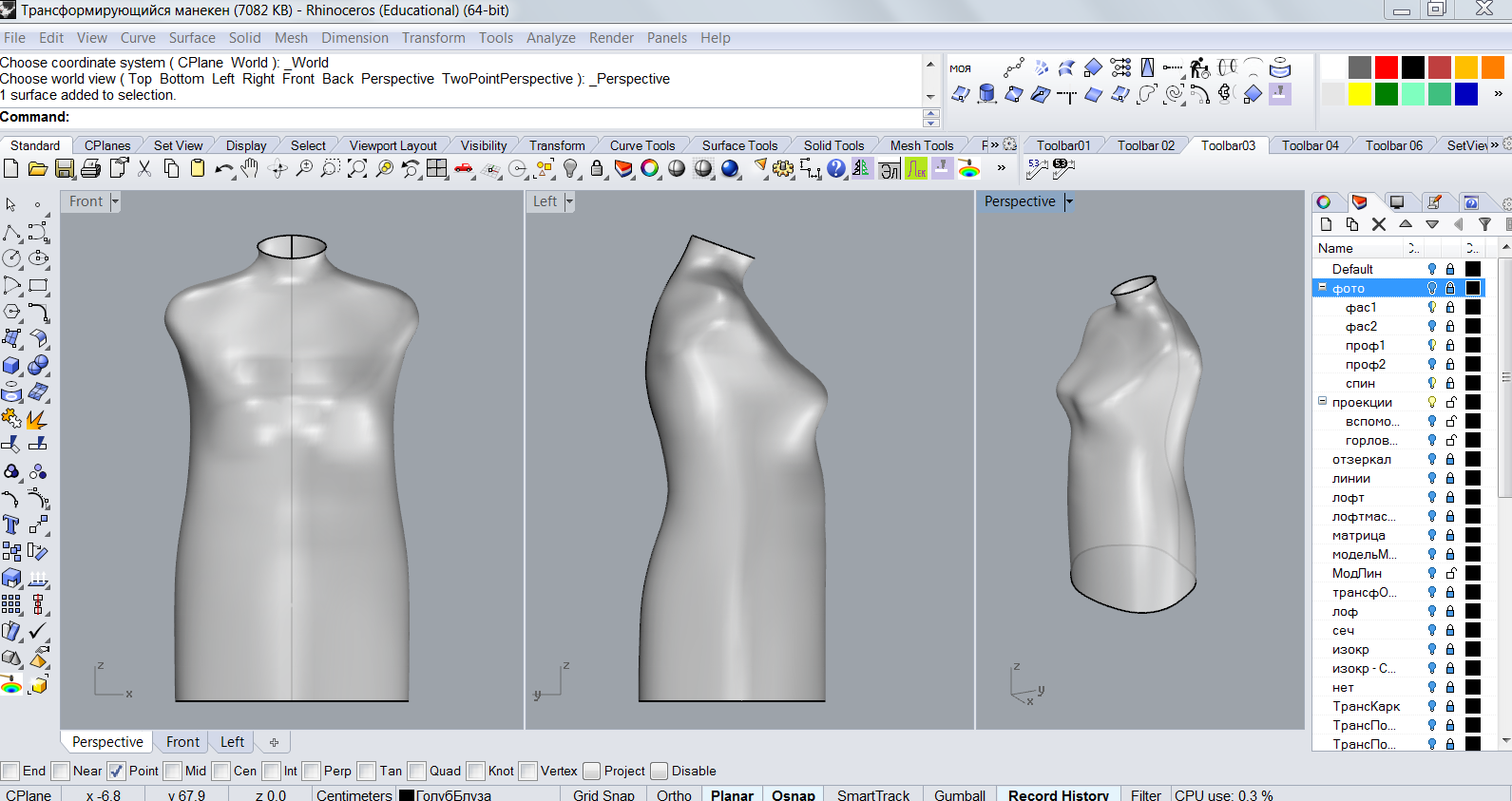Select the Pan hand tool
The image size is (1512, 801).
point(250,168)
